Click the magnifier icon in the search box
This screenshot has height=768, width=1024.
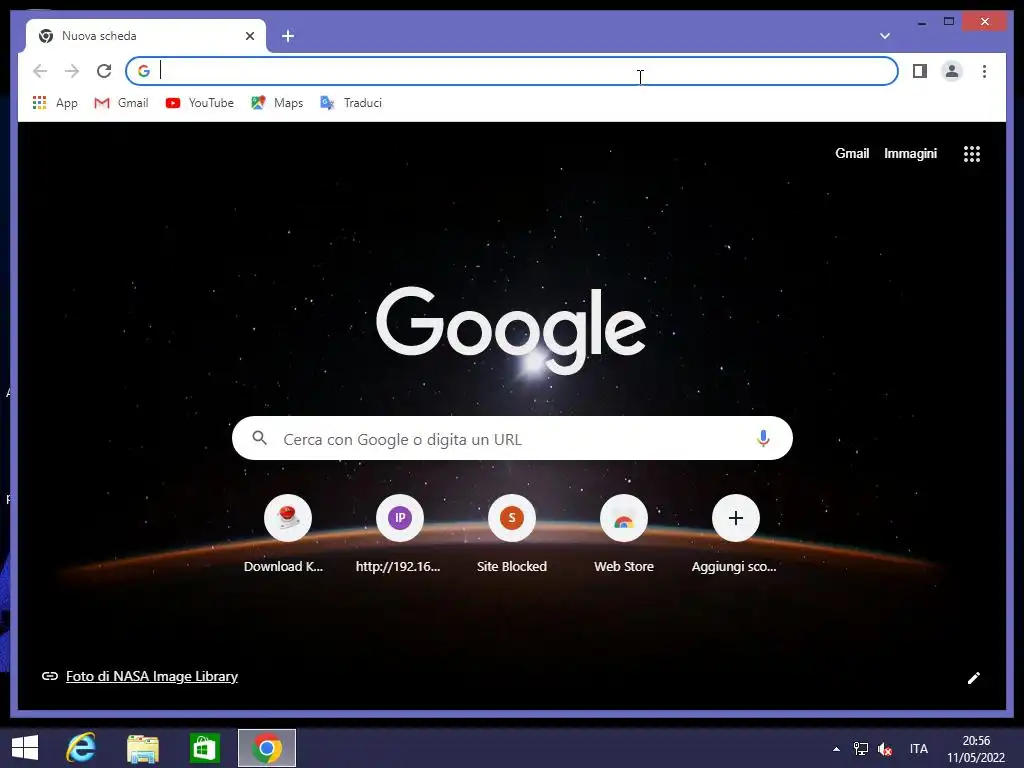[259, 438]
